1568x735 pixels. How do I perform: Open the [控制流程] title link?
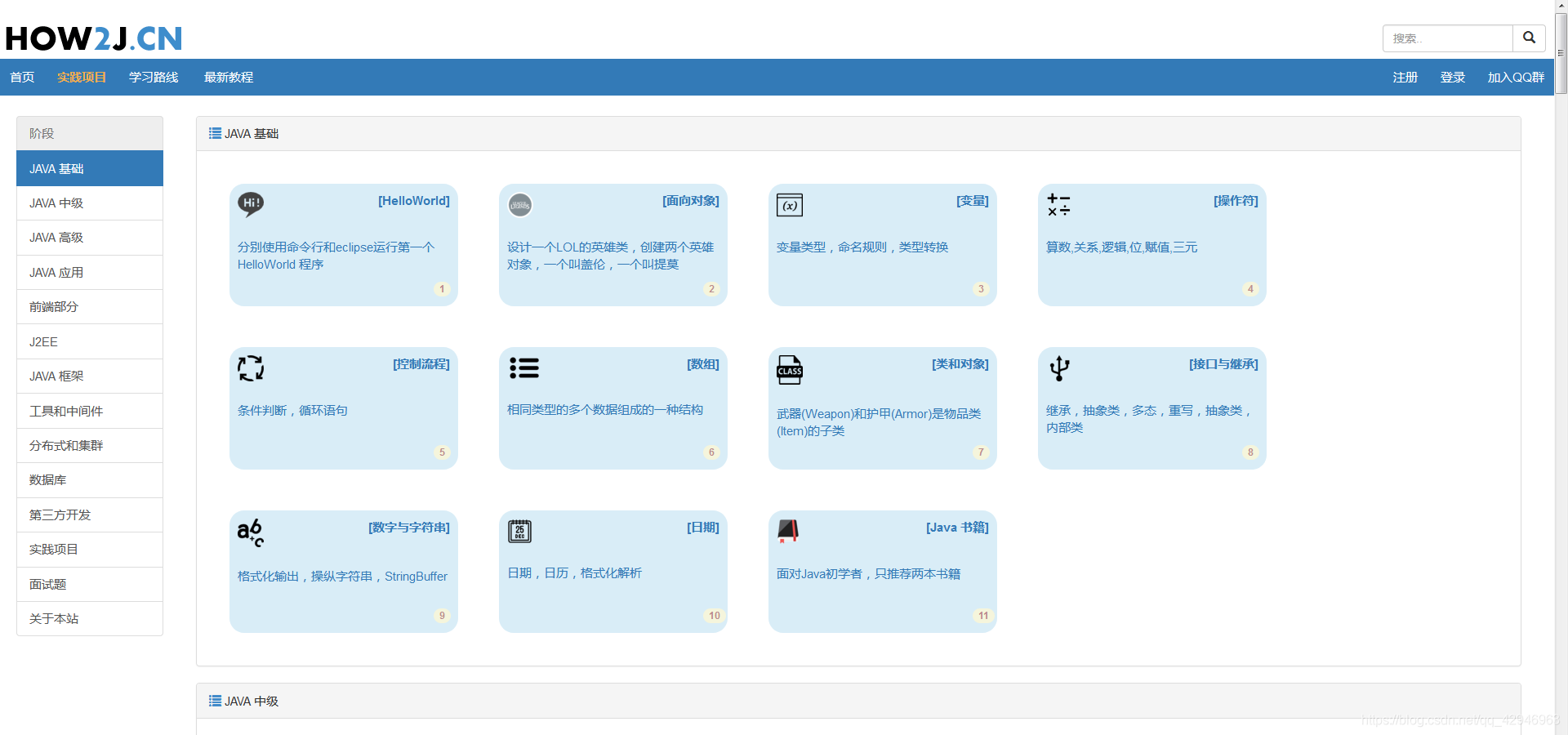(421, 364)
